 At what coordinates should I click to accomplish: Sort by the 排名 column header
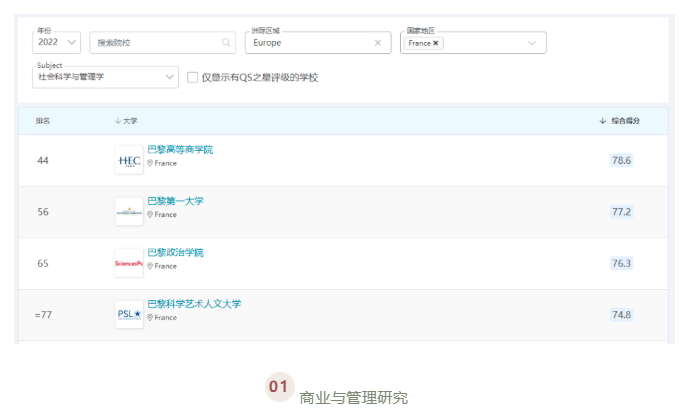coord(43,121)
